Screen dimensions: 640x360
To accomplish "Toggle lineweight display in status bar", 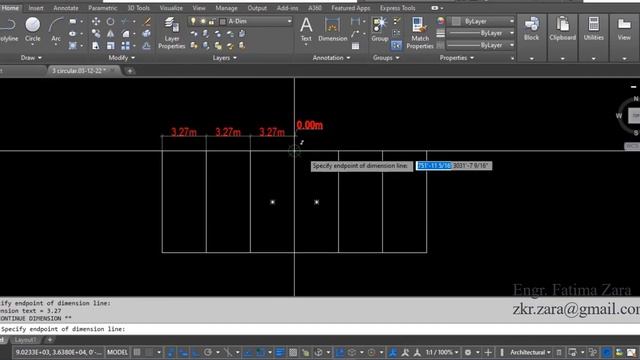I will tap(280, 352).
